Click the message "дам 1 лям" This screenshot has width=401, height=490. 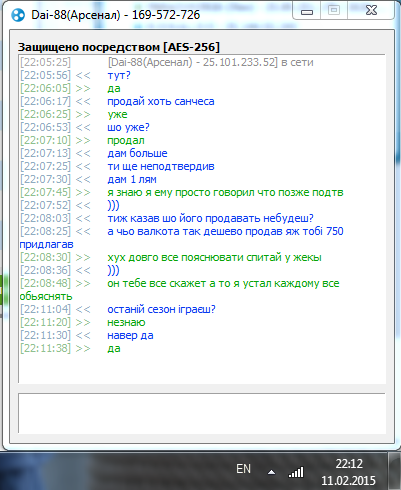pyautogui.click(x=132, y=179)
